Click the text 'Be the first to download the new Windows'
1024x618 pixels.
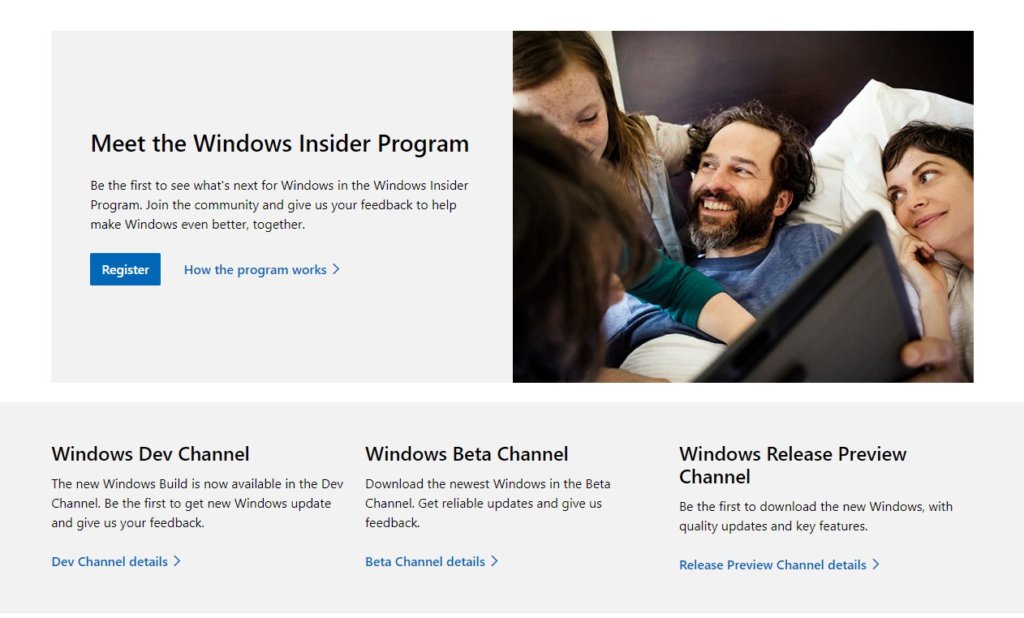point(801,506)
